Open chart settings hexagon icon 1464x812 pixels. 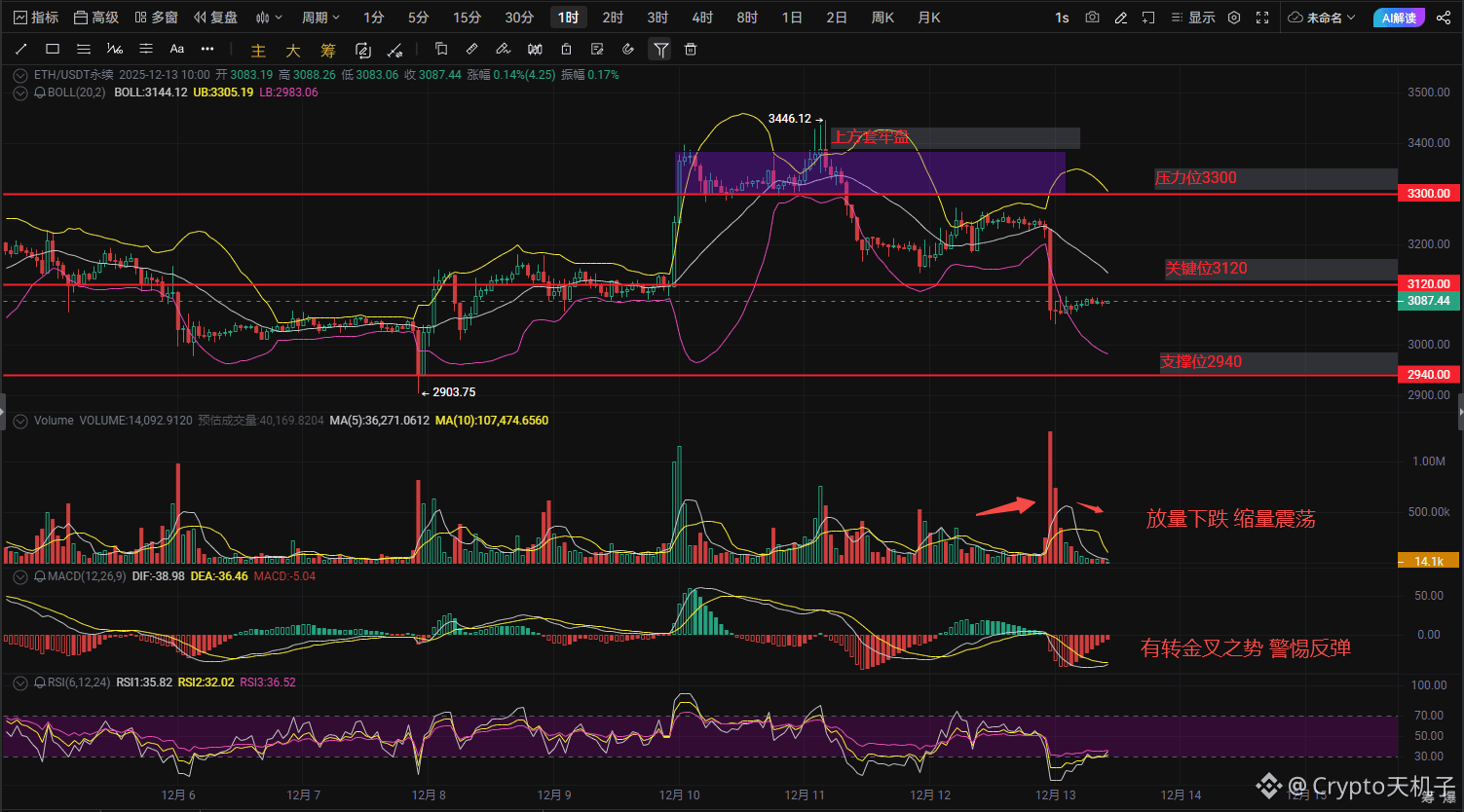1234,18
